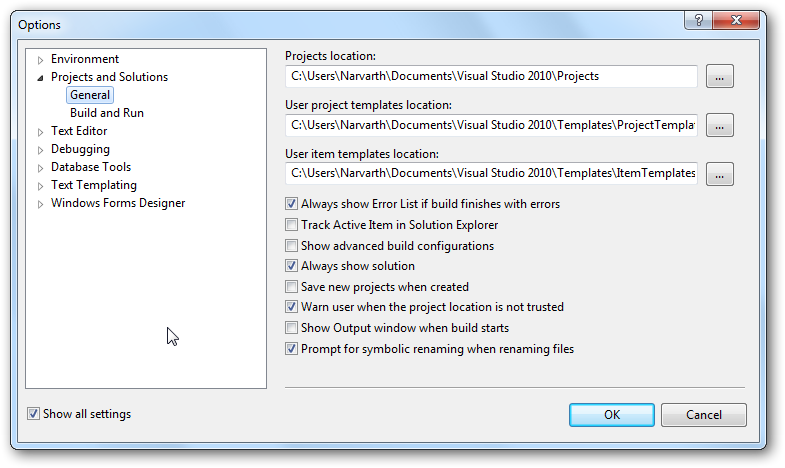Click the Help question mark button

(x=697, y=22)
